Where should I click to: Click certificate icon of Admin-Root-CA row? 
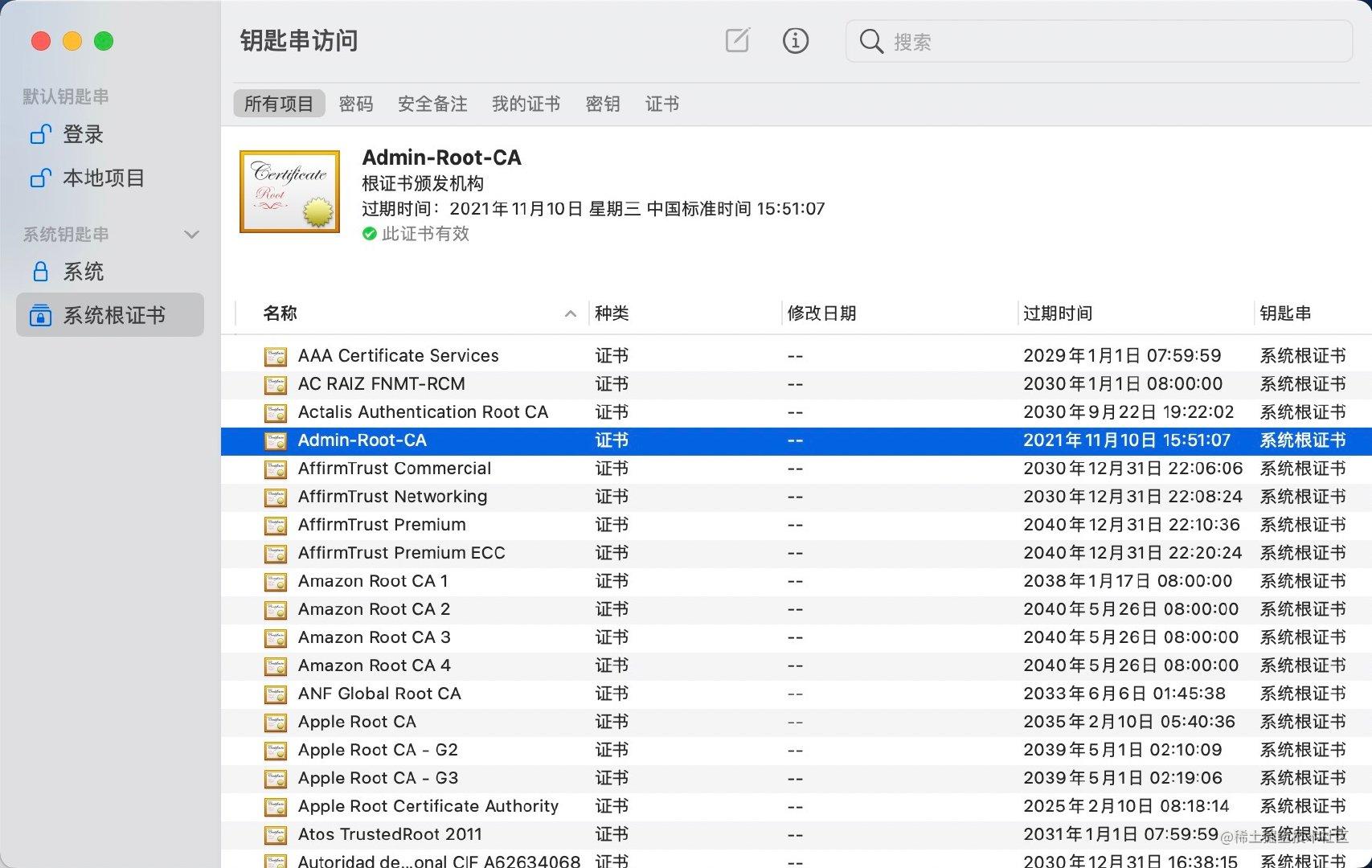[276, 440]
